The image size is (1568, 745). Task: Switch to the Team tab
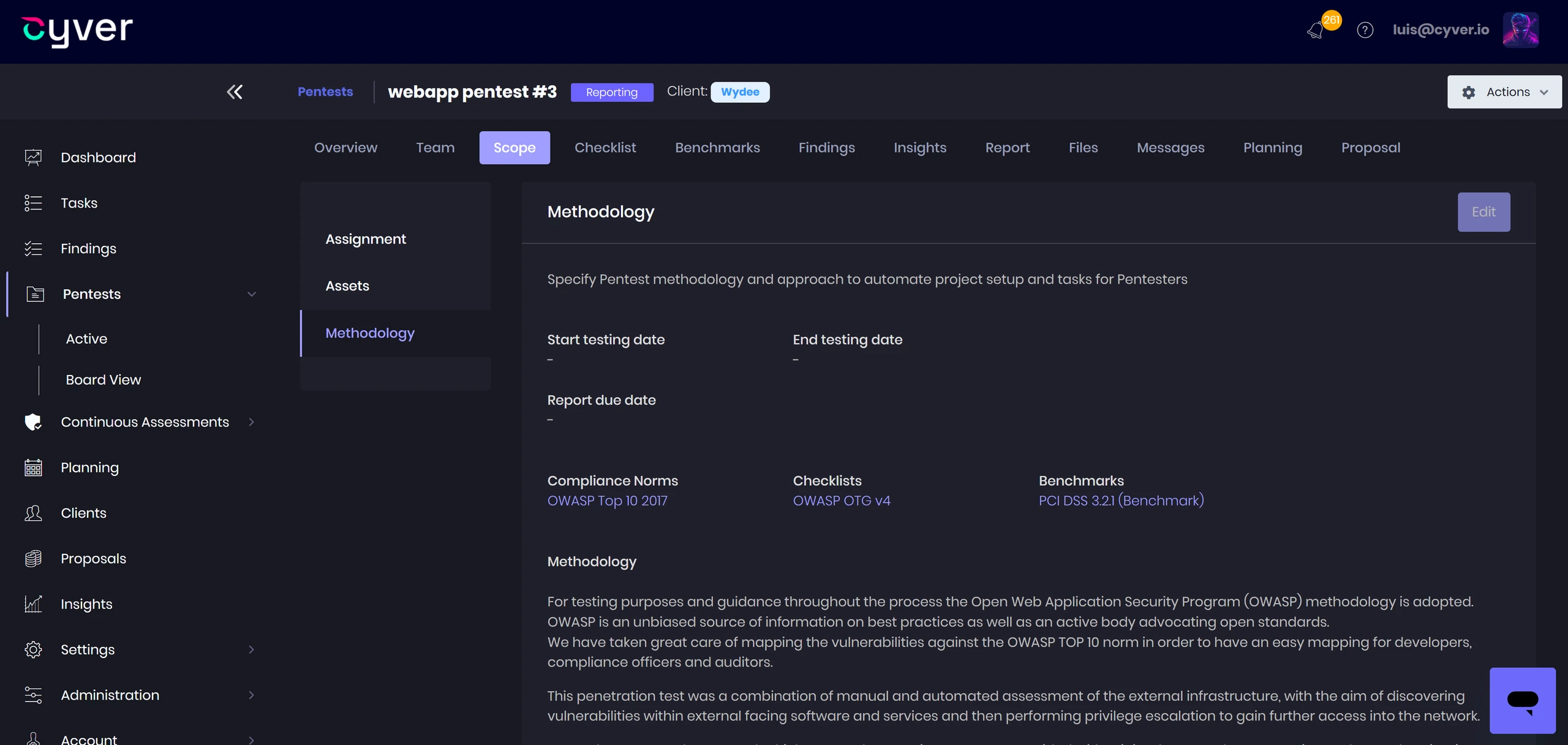click(x=435, y=148)
